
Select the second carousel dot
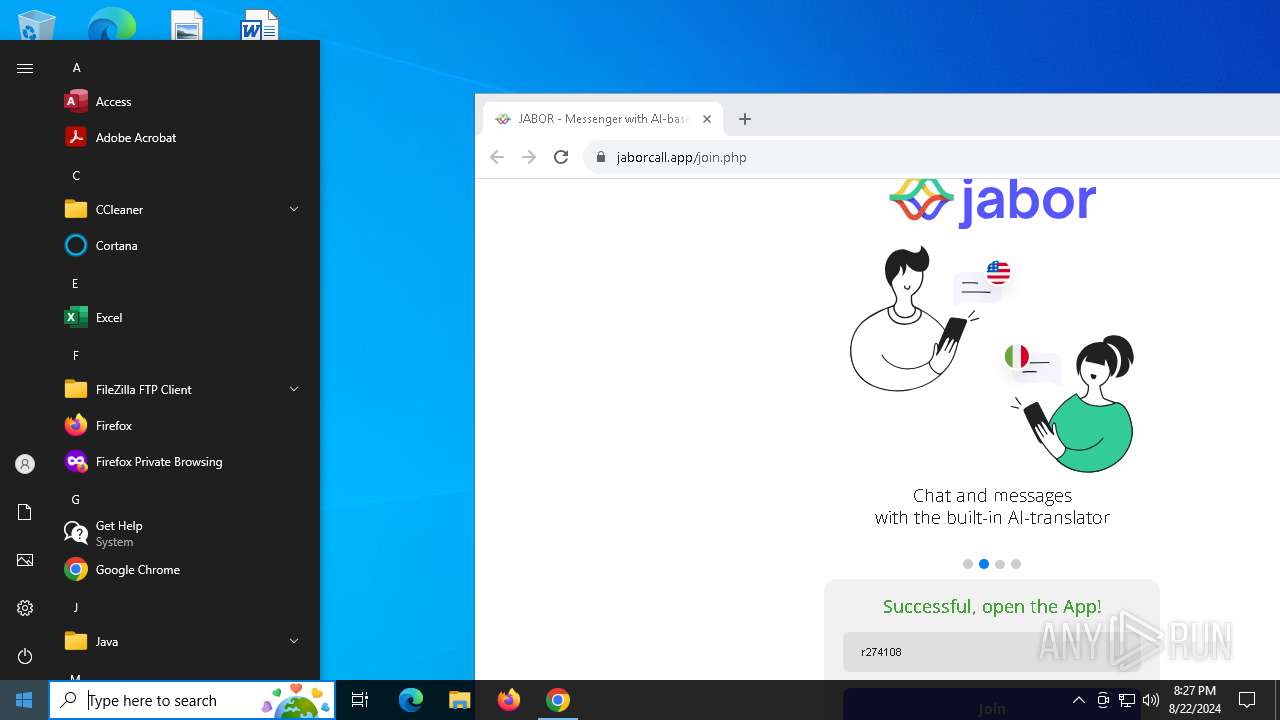click(984, 564)
